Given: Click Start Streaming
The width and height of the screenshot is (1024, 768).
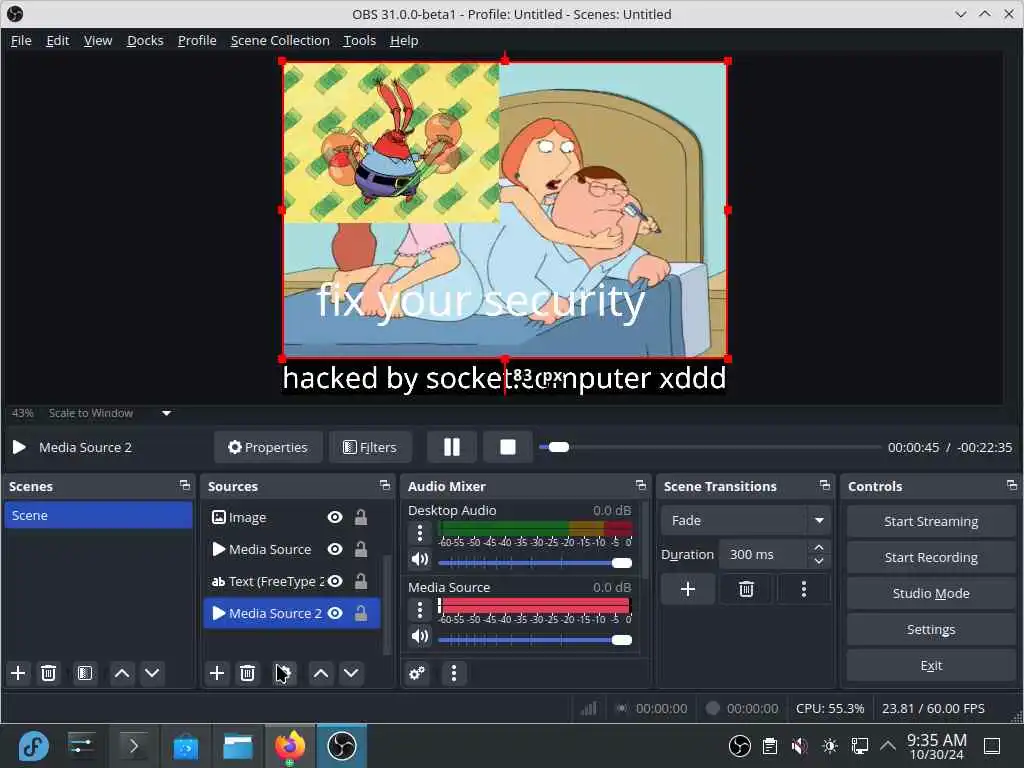Looking at the screenshot, I should 931,521.
